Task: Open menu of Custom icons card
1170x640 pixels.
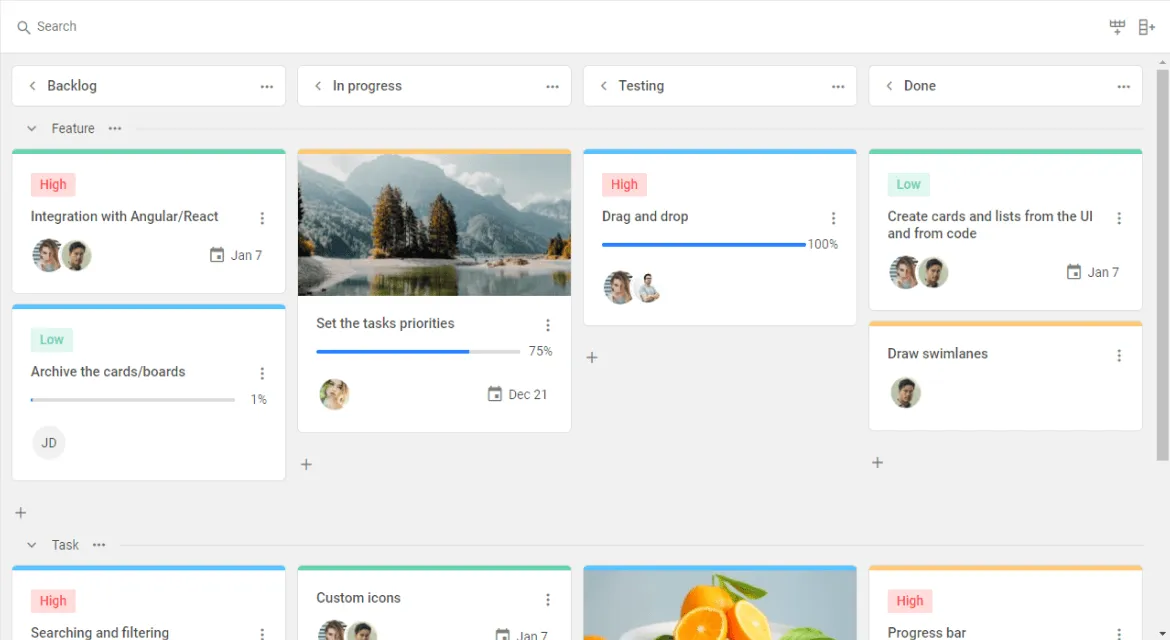Action: pyautogui.click(x=548, y=600)
